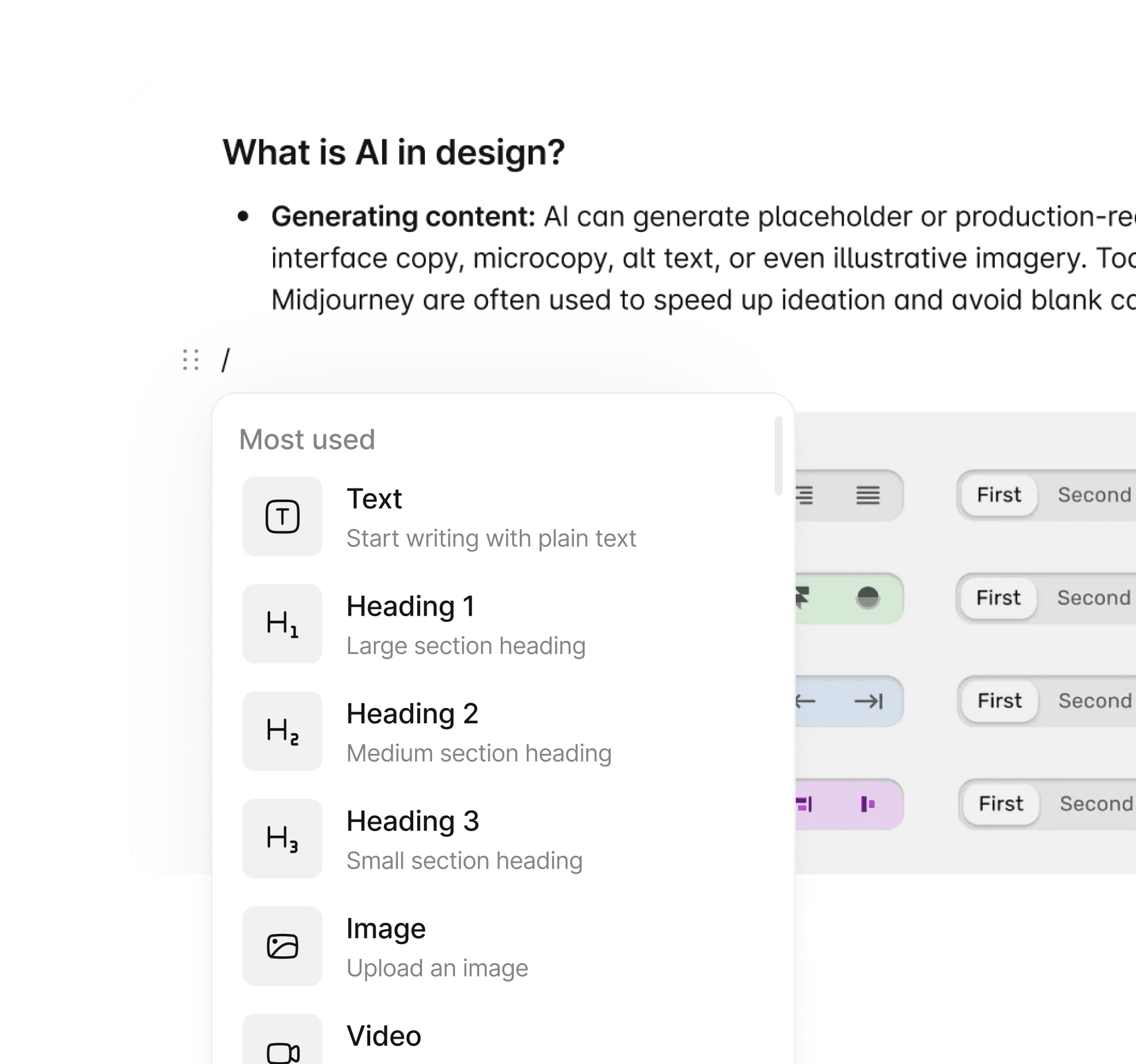Click the six-dot drag handle icon
This screenshot has height=1064, width=1136.
[x=191, y=360]
